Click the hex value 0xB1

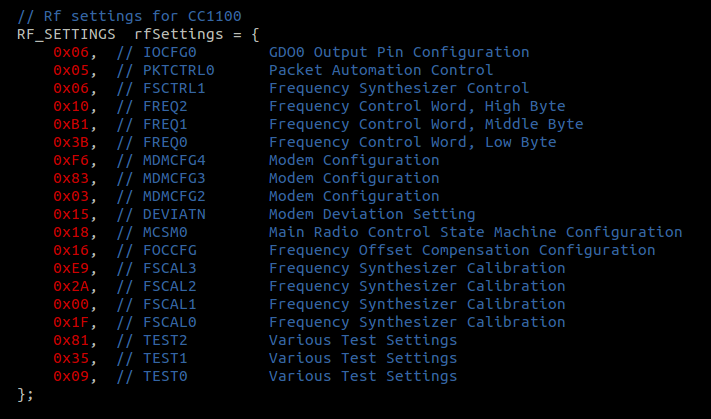coord(71,124)
